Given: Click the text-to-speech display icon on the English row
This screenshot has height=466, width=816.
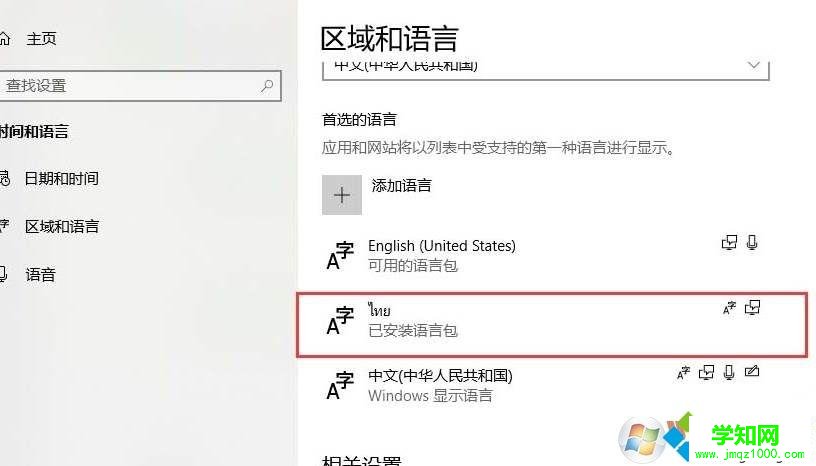Looking at the screenshot, I should pos(729,243).
